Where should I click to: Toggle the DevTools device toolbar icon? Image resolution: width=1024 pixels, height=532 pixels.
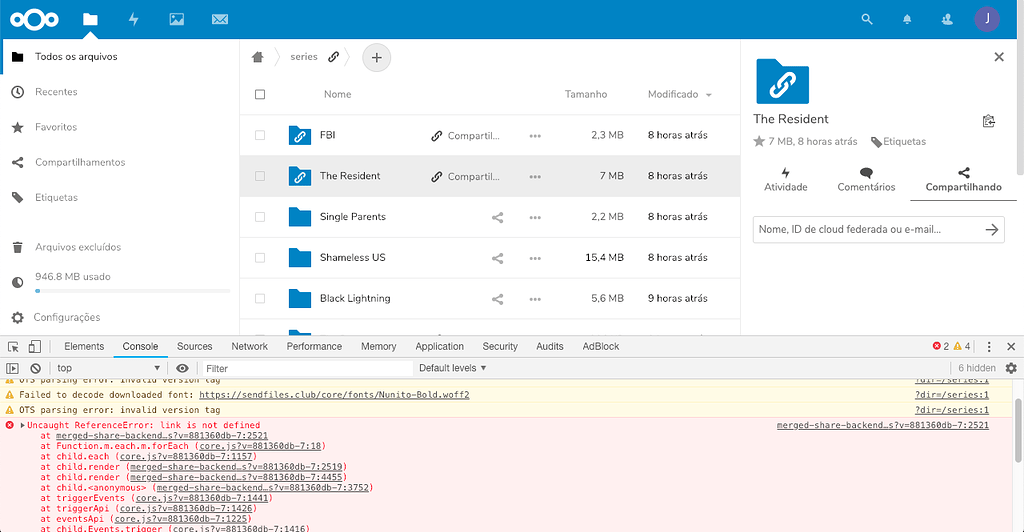35,347
